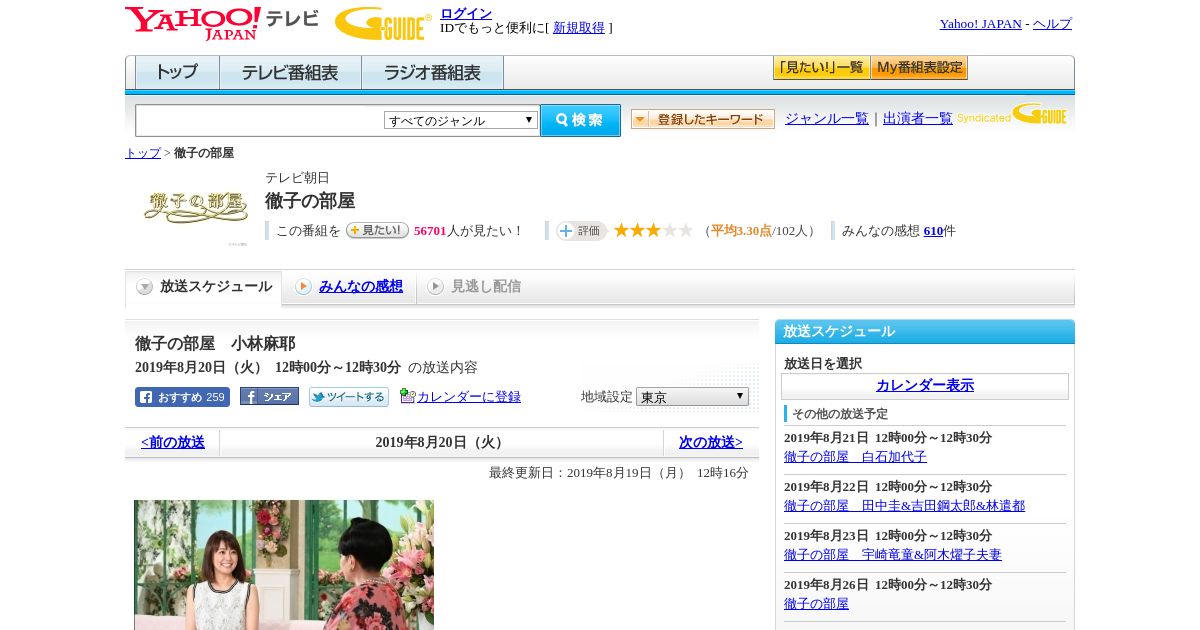Image resolution: width=1200 pixels, height=630 pixels.
Task: Click the 「見たい!」一覧 button
Action: tap(822, 68)
